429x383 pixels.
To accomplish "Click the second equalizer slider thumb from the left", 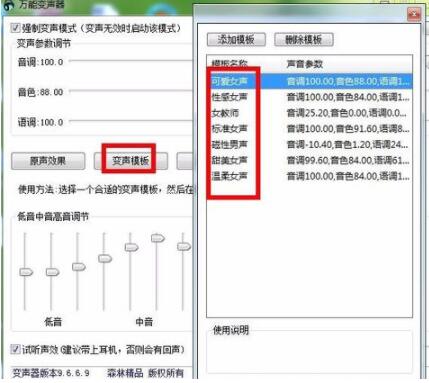I will pyautogui.click(x=52, y=272).
